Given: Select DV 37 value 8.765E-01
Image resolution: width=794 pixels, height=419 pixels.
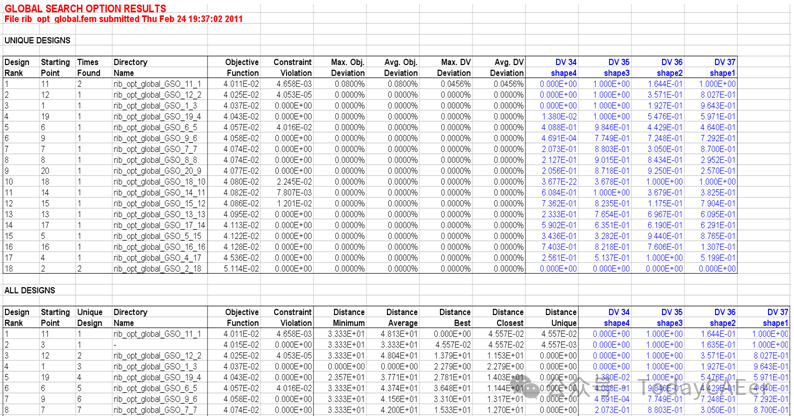Looking at the screenshot, I should point(718,236).
